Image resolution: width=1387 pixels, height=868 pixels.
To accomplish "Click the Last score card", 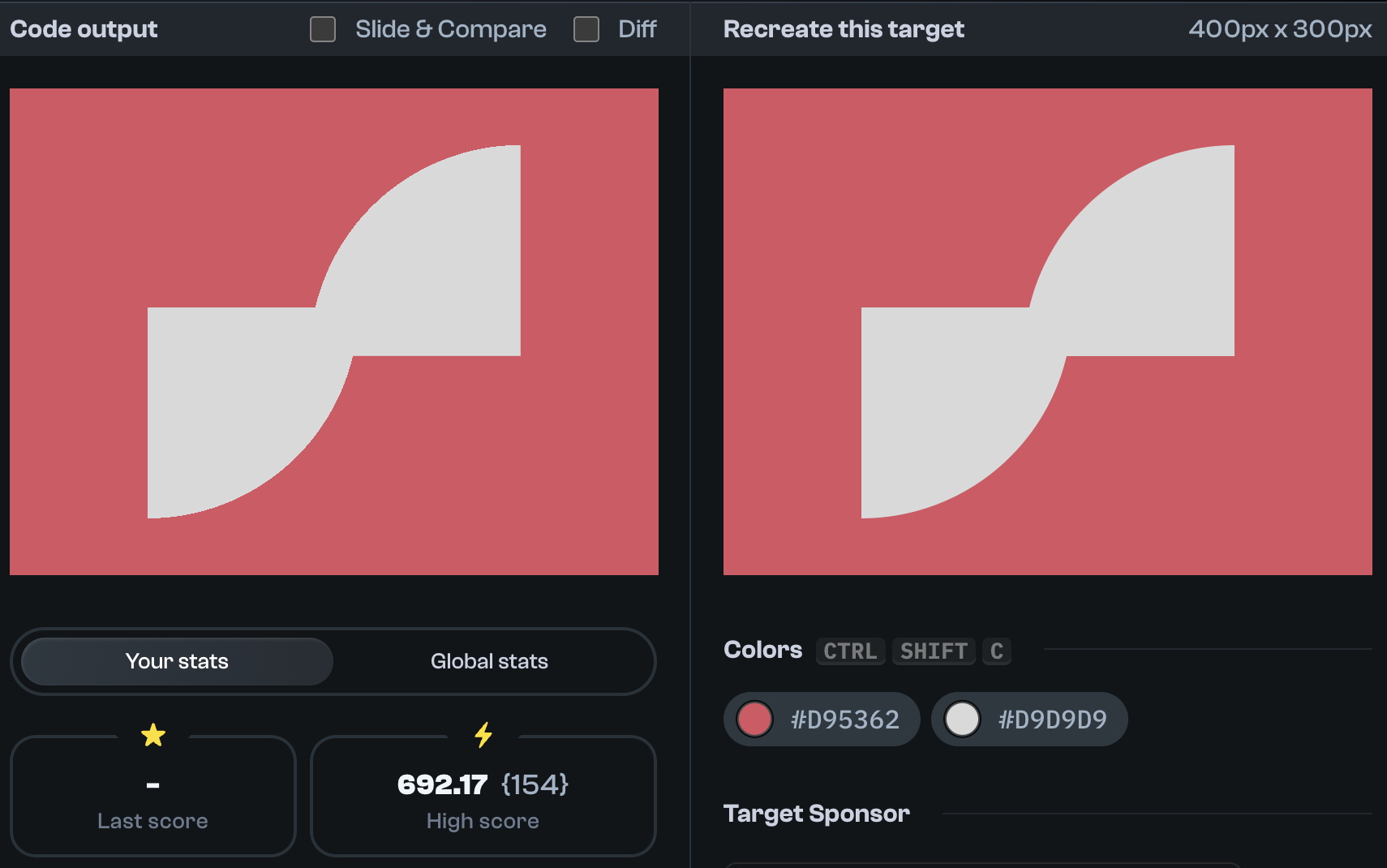I will [x=152, y=796].
